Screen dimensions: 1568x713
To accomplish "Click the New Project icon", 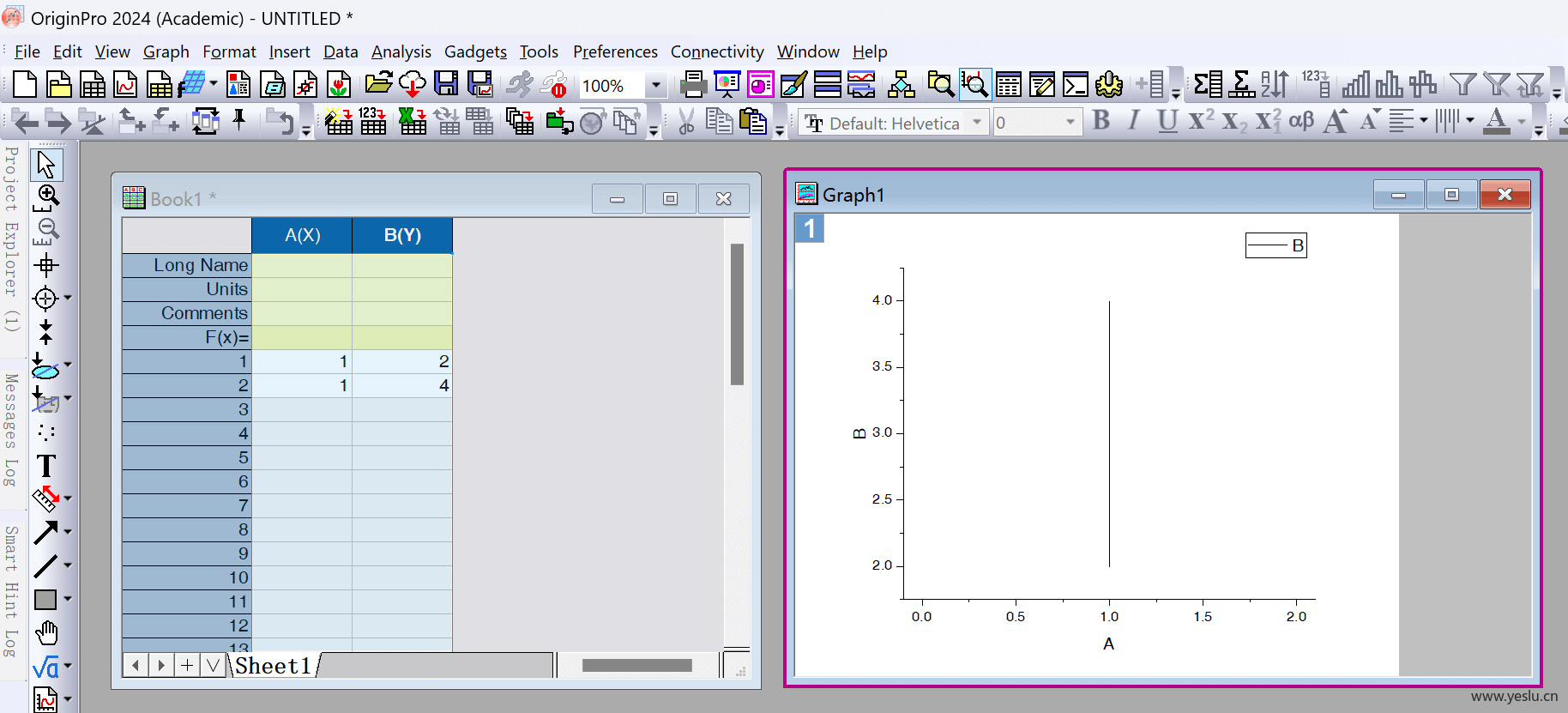I will pyautogui.click(x=25, y=85).
